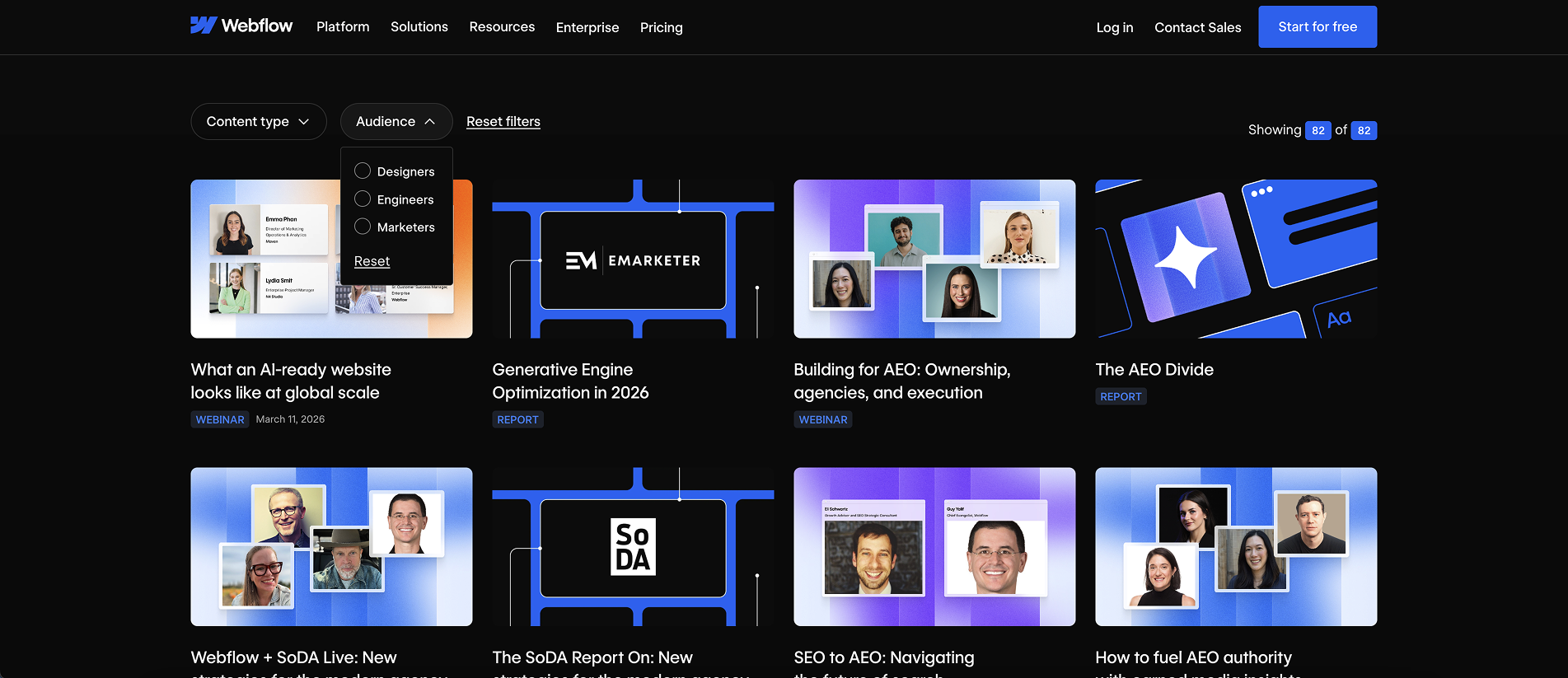Click 'Generative Engine Optimization in 2026' title

pos(570,381)
